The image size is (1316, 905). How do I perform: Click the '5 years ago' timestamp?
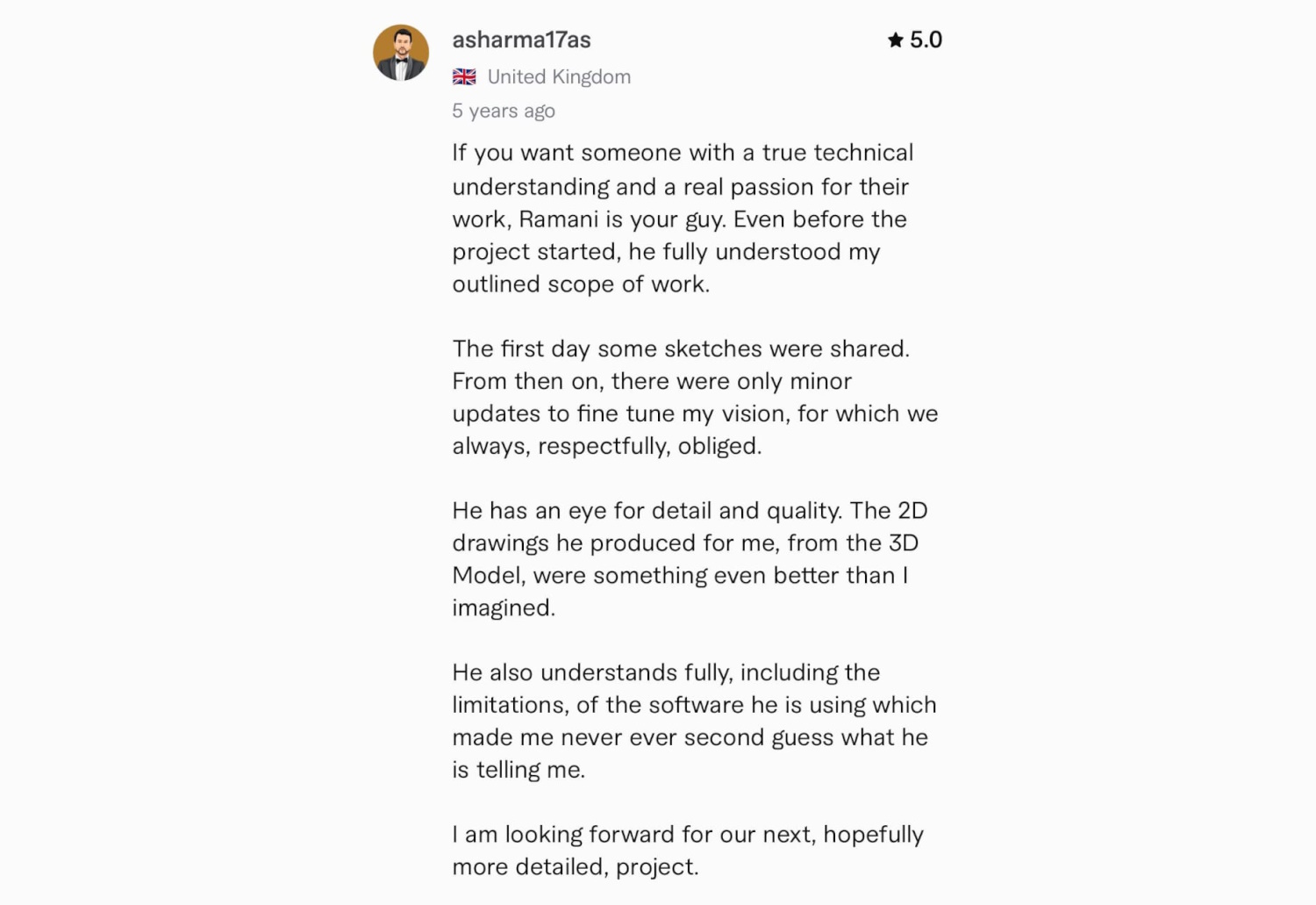504,111
